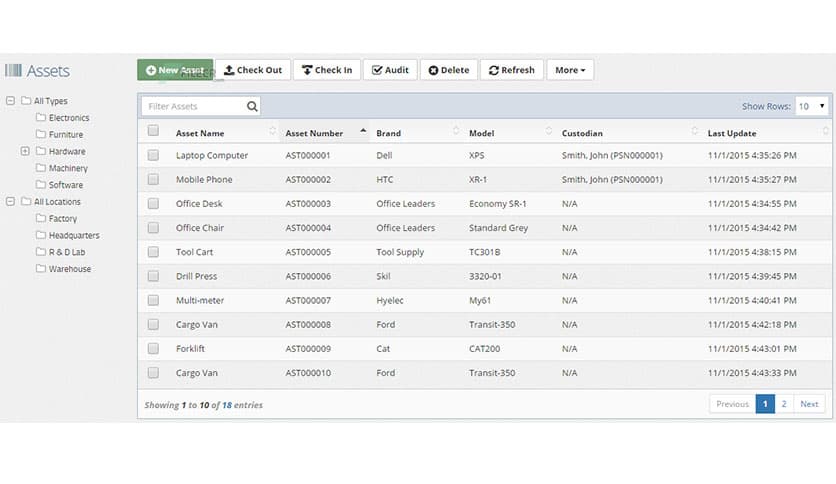Click the Hyelec brand cell
The width and height of the screenshot is (836, 484).
coord(390,301)
